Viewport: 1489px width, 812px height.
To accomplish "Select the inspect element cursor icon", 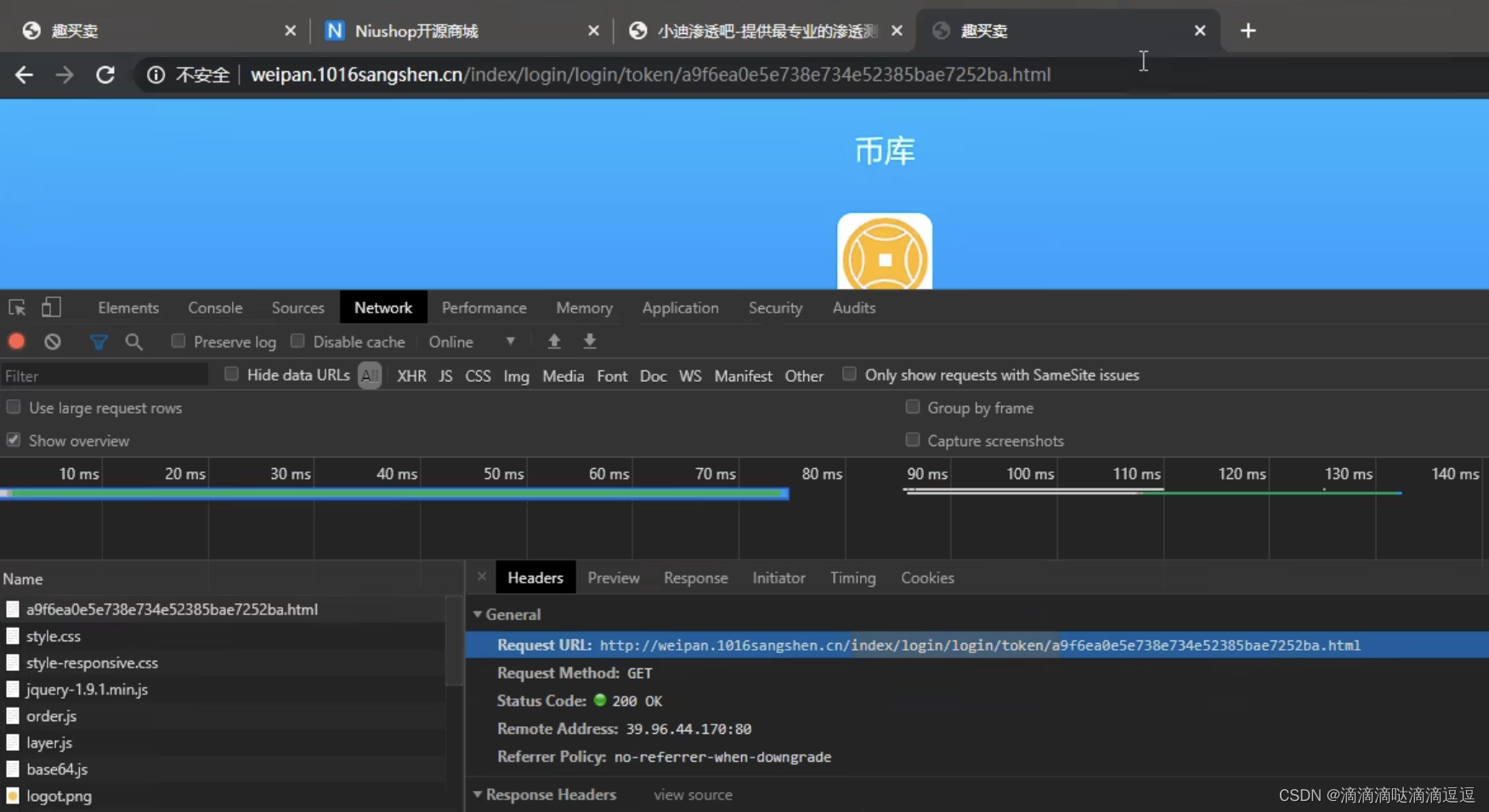I will click(16, 307).
